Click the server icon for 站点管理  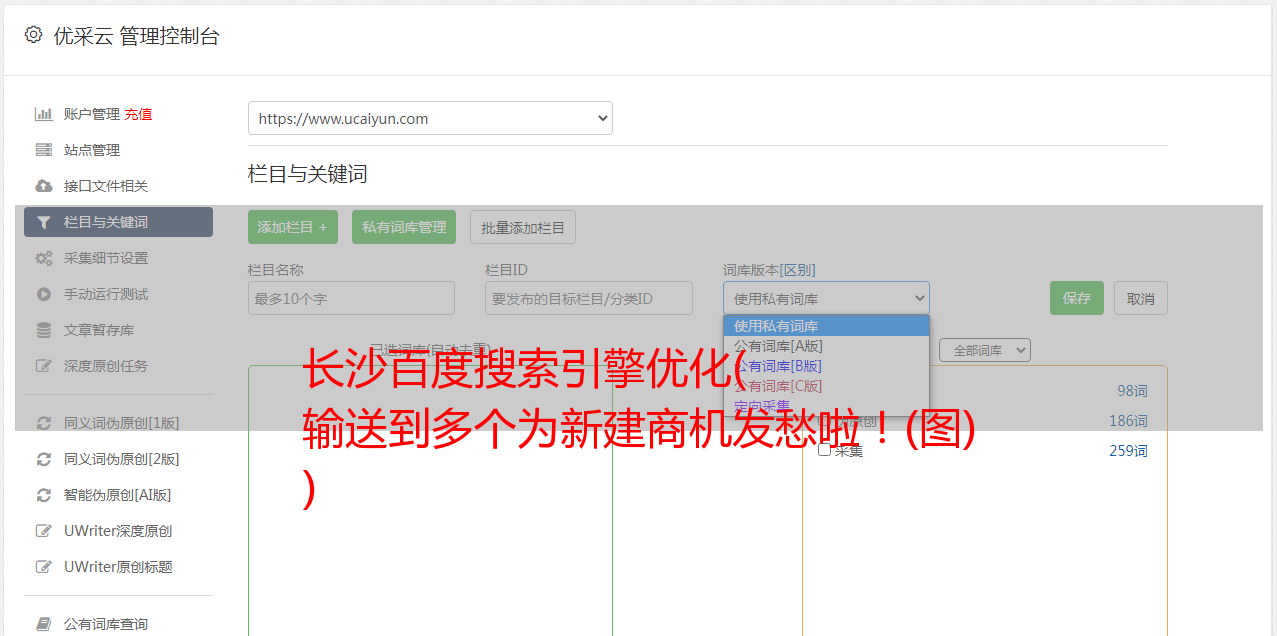pos(43,150)
